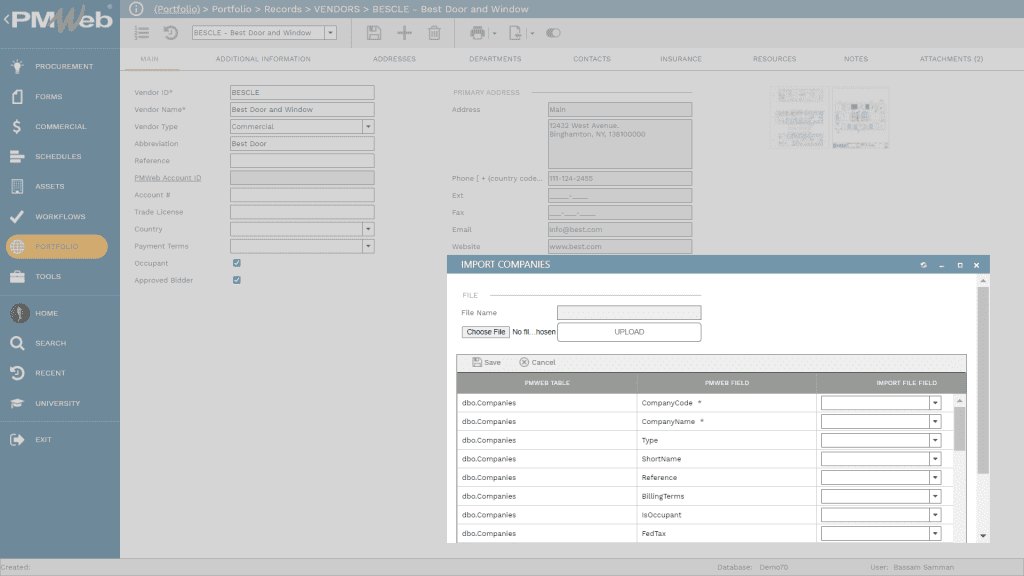Screen dimensions: 1024x576
Task: Add a new vendor with plus icon
Action: [x=404, y=33]
